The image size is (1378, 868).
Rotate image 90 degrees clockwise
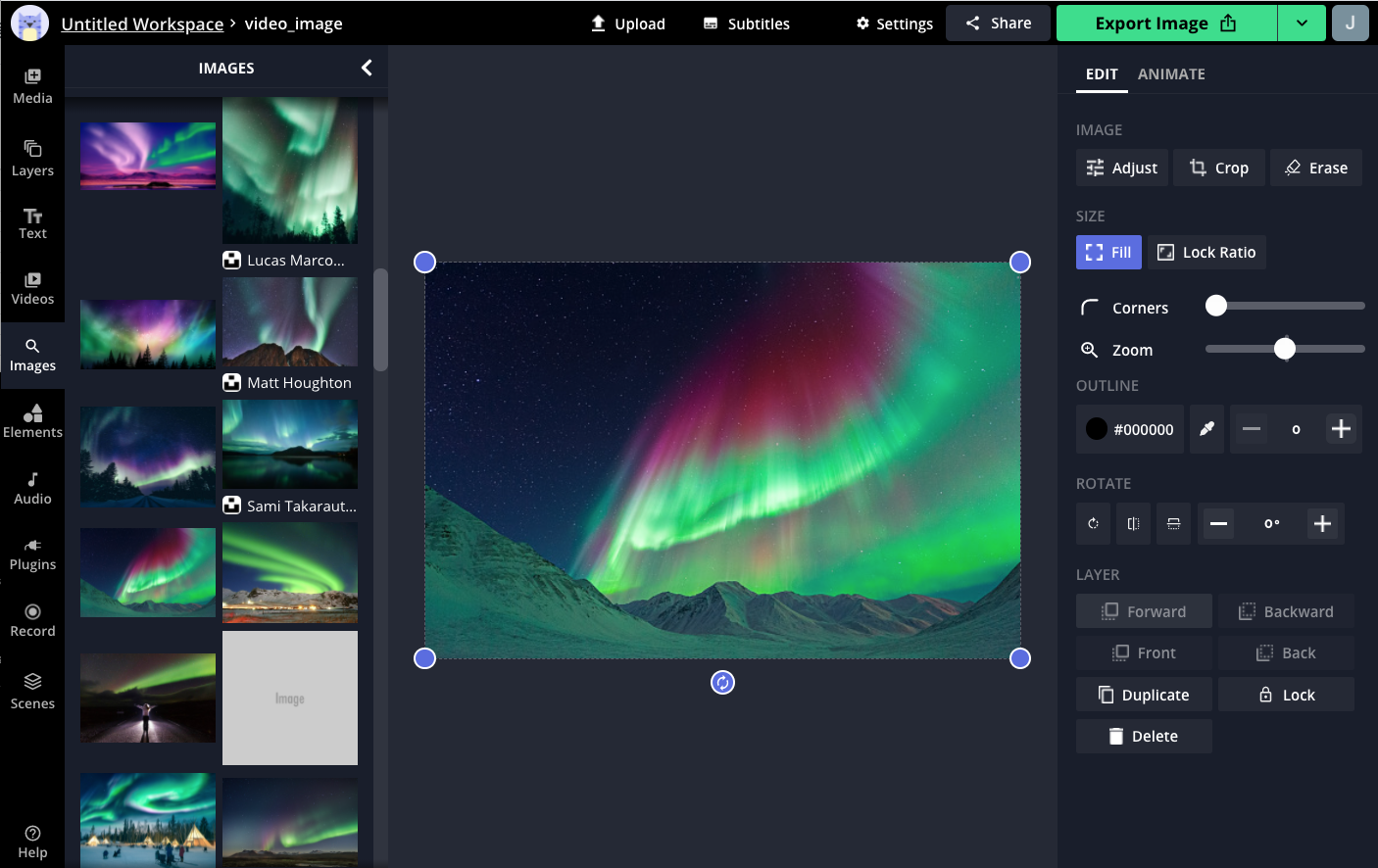click(1093, 523)
